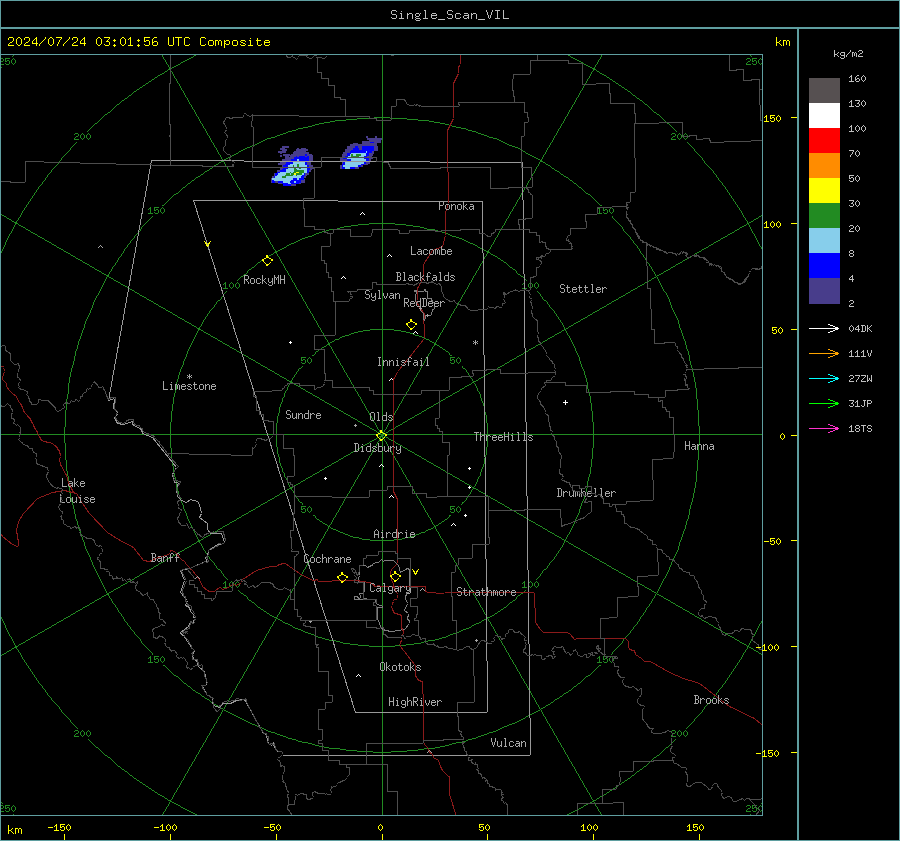Click the Drumheller town label
This screenshot has width=900, height=841.
click(x=585, y=493)
